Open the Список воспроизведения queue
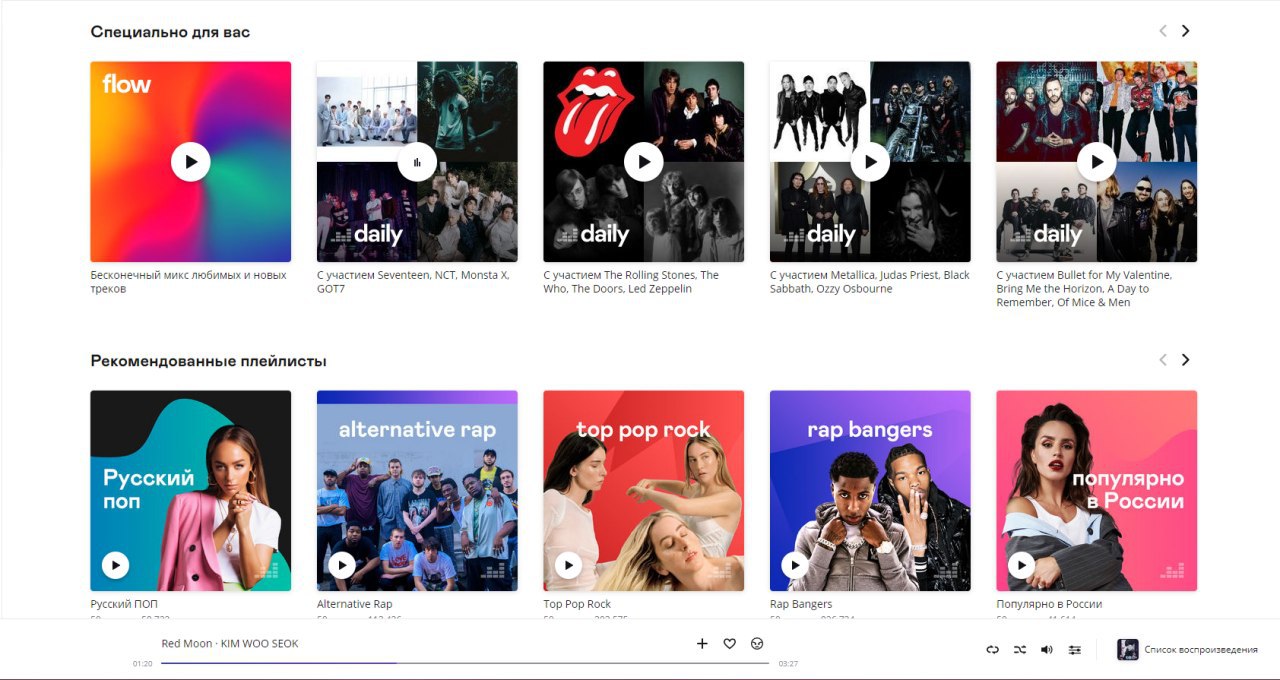1280x680 pixels. click(1188, 650)
